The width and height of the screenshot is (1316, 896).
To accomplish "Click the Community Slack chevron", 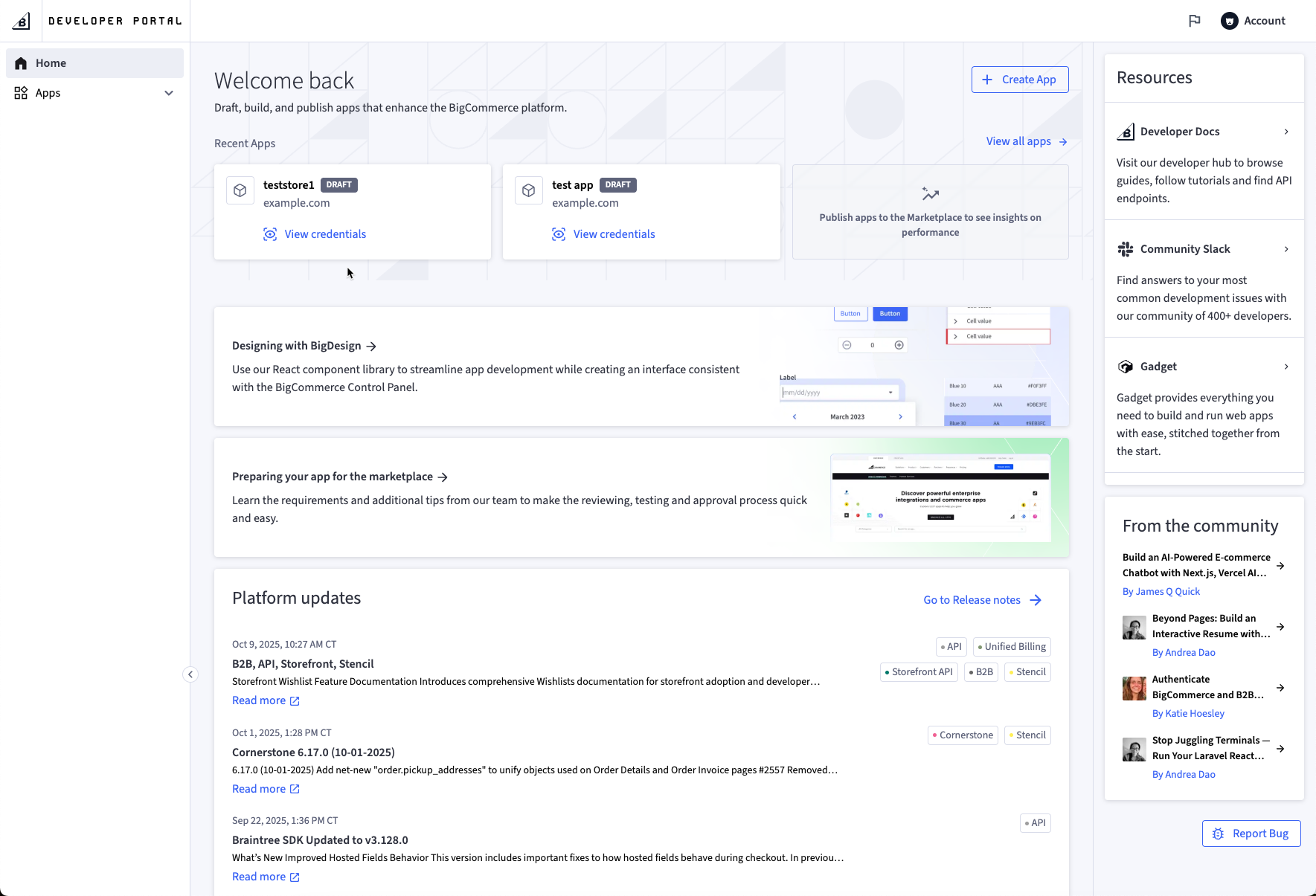I will click(1286, 249).
